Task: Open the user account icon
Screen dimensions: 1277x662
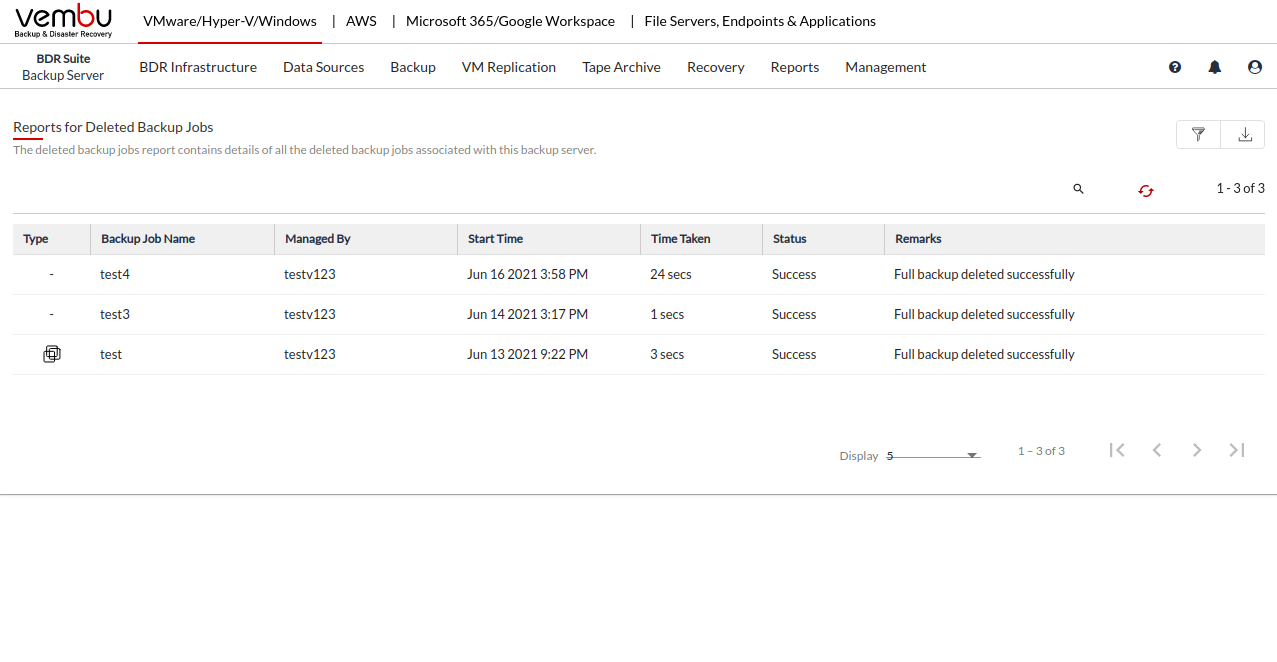Action: pos(1255,67)
